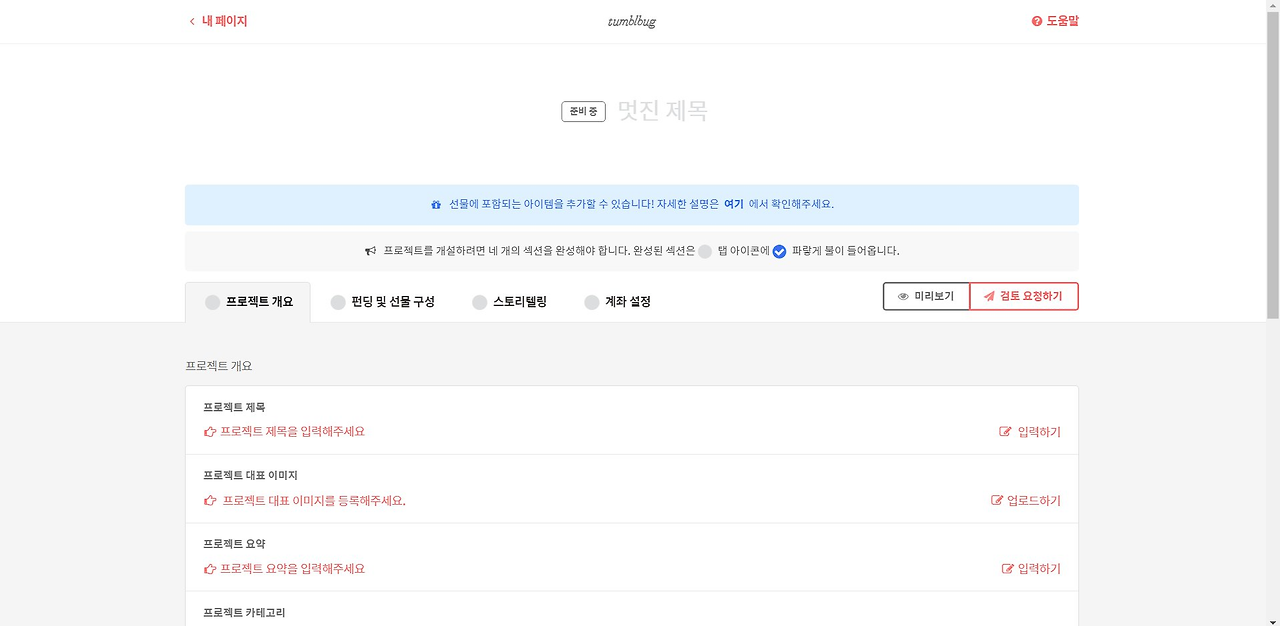The width and height of the screenshot is (1280, 626).
Task: Click the page vertical scrollbar thumb
Action: click(1272, 165)
